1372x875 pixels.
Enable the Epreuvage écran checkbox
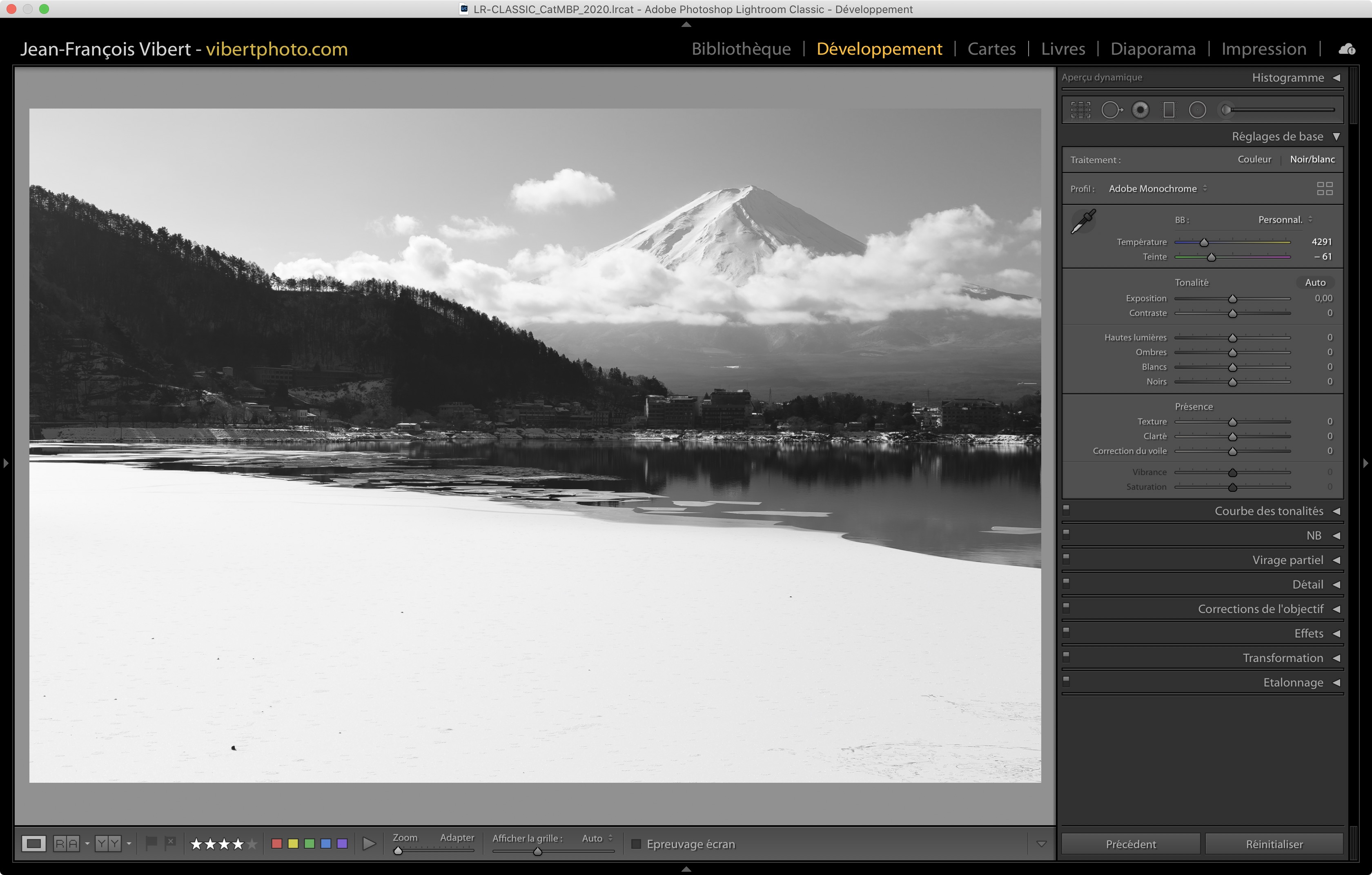pyautogui.click(x=637, y=844)
